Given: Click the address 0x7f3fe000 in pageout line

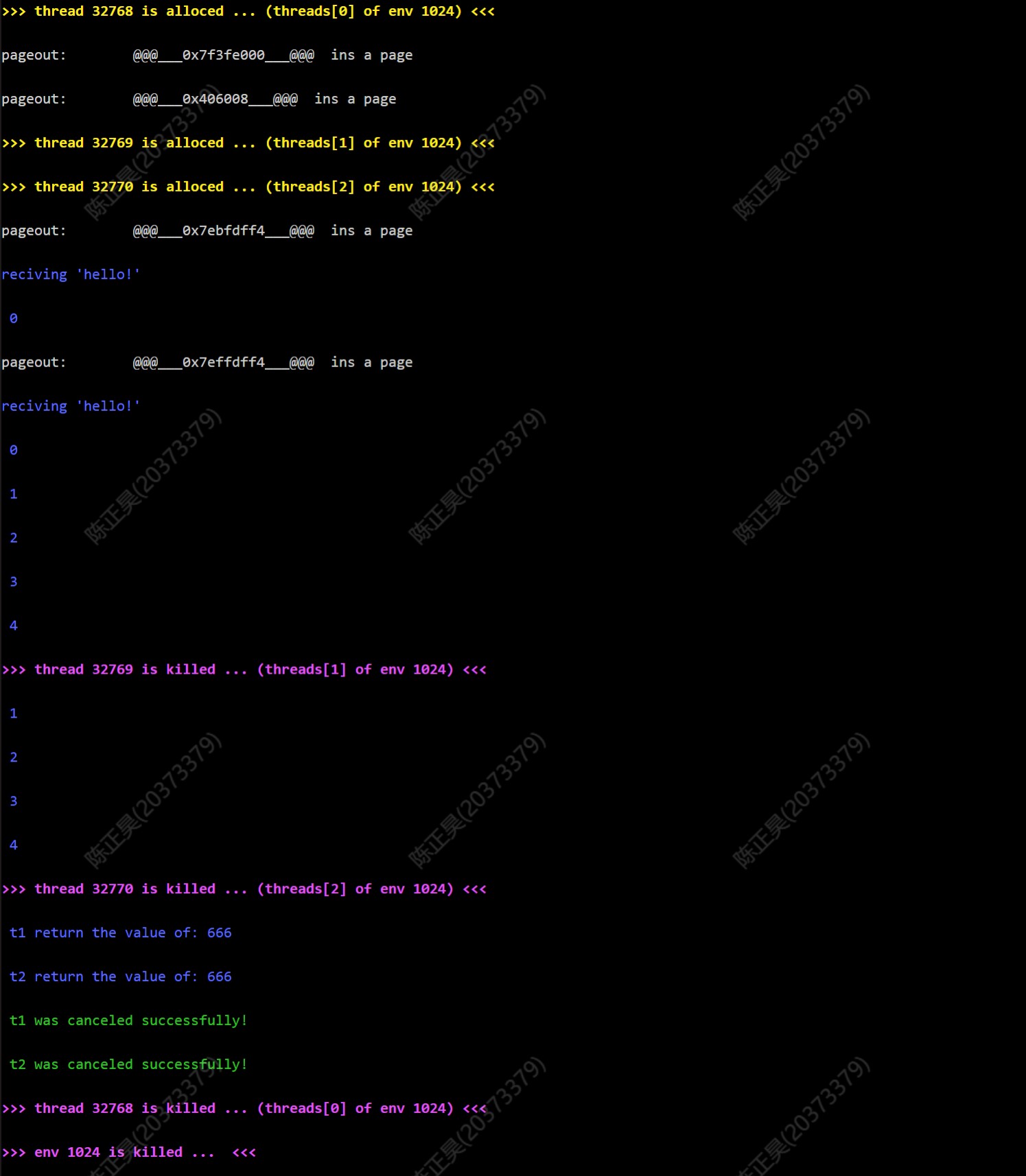Looking at the screenshot, I should 223,56.
